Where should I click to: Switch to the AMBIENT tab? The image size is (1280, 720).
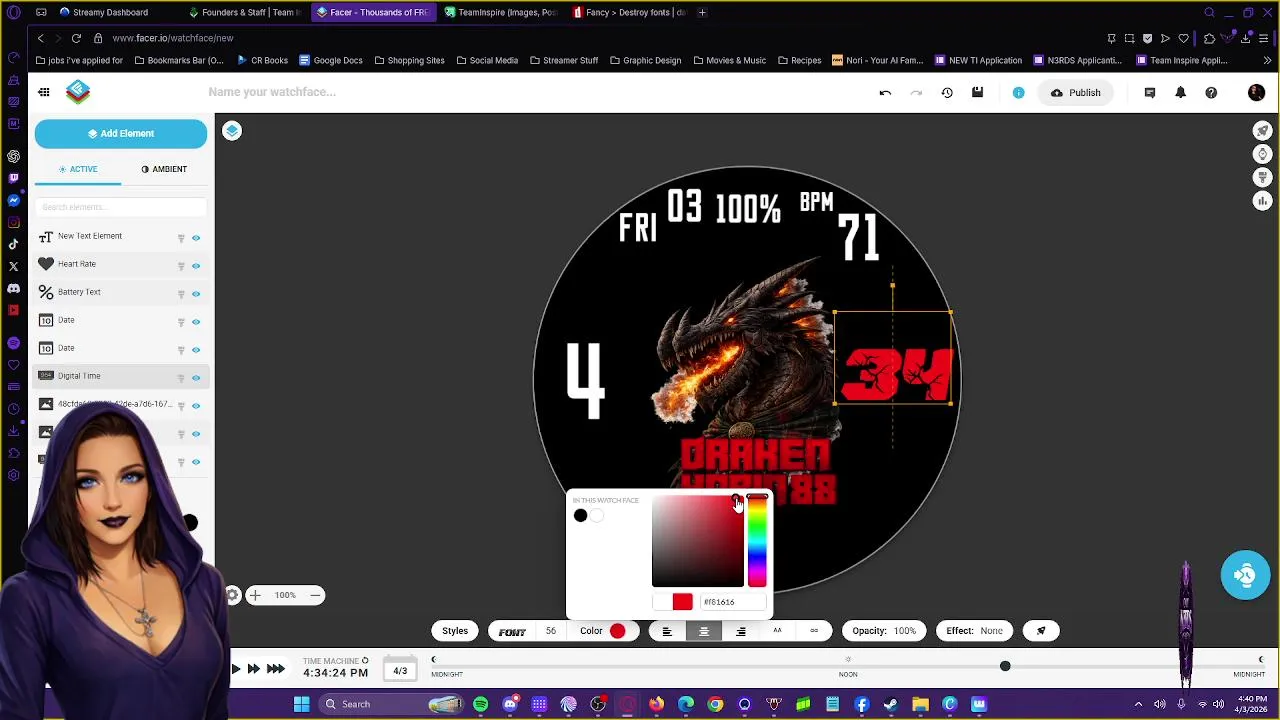pyautogui.click(x=164, y=169)
